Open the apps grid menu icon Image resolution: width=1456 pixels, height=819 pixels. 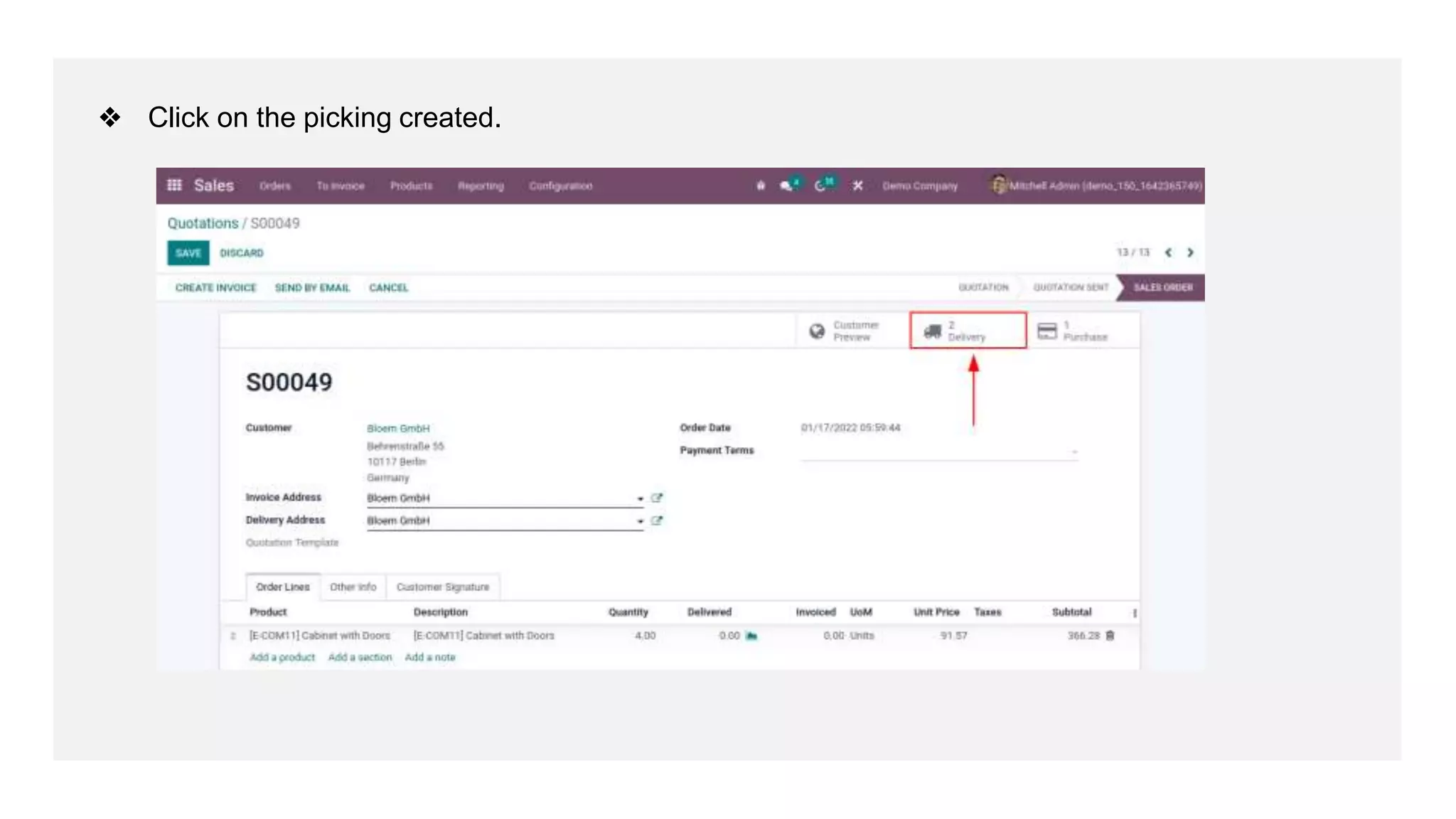pos(174,186)
